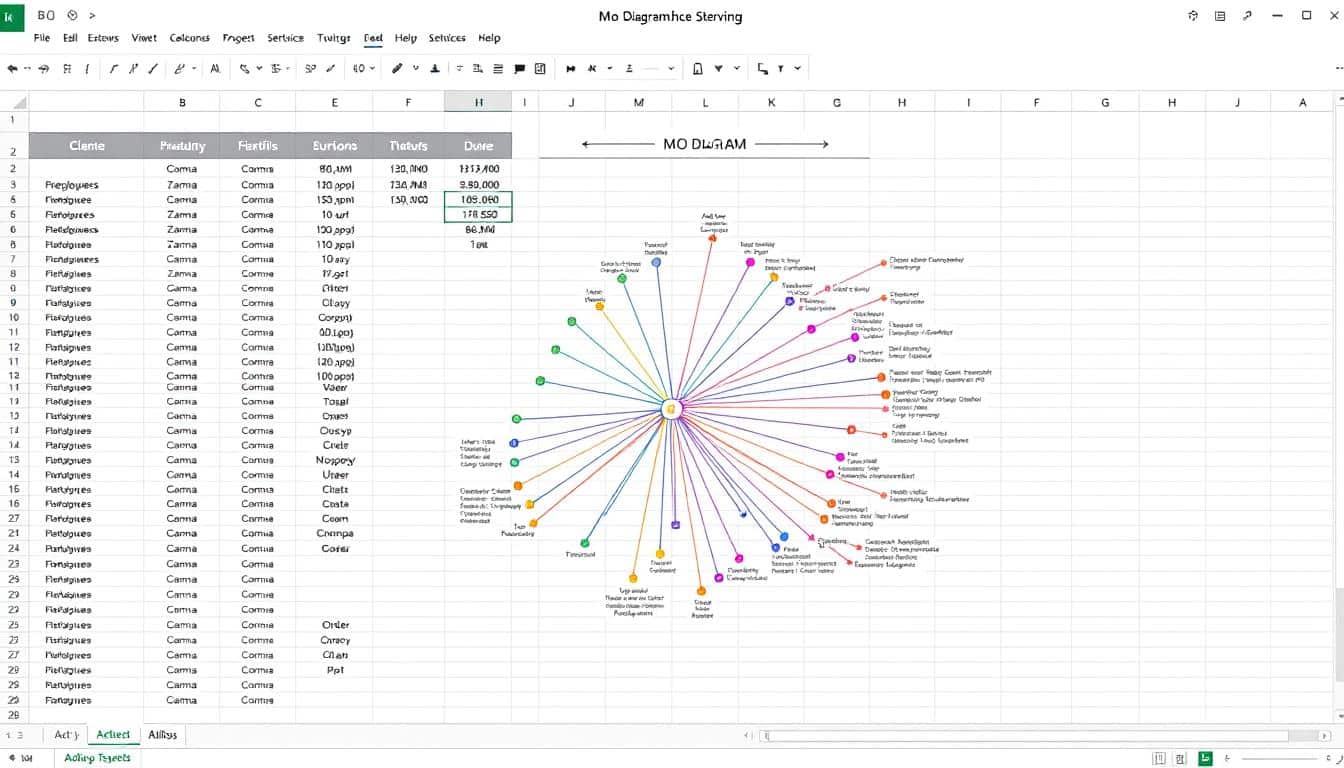
Task: Switch to the 'Act-y' sheet tab
Action: 66,734
